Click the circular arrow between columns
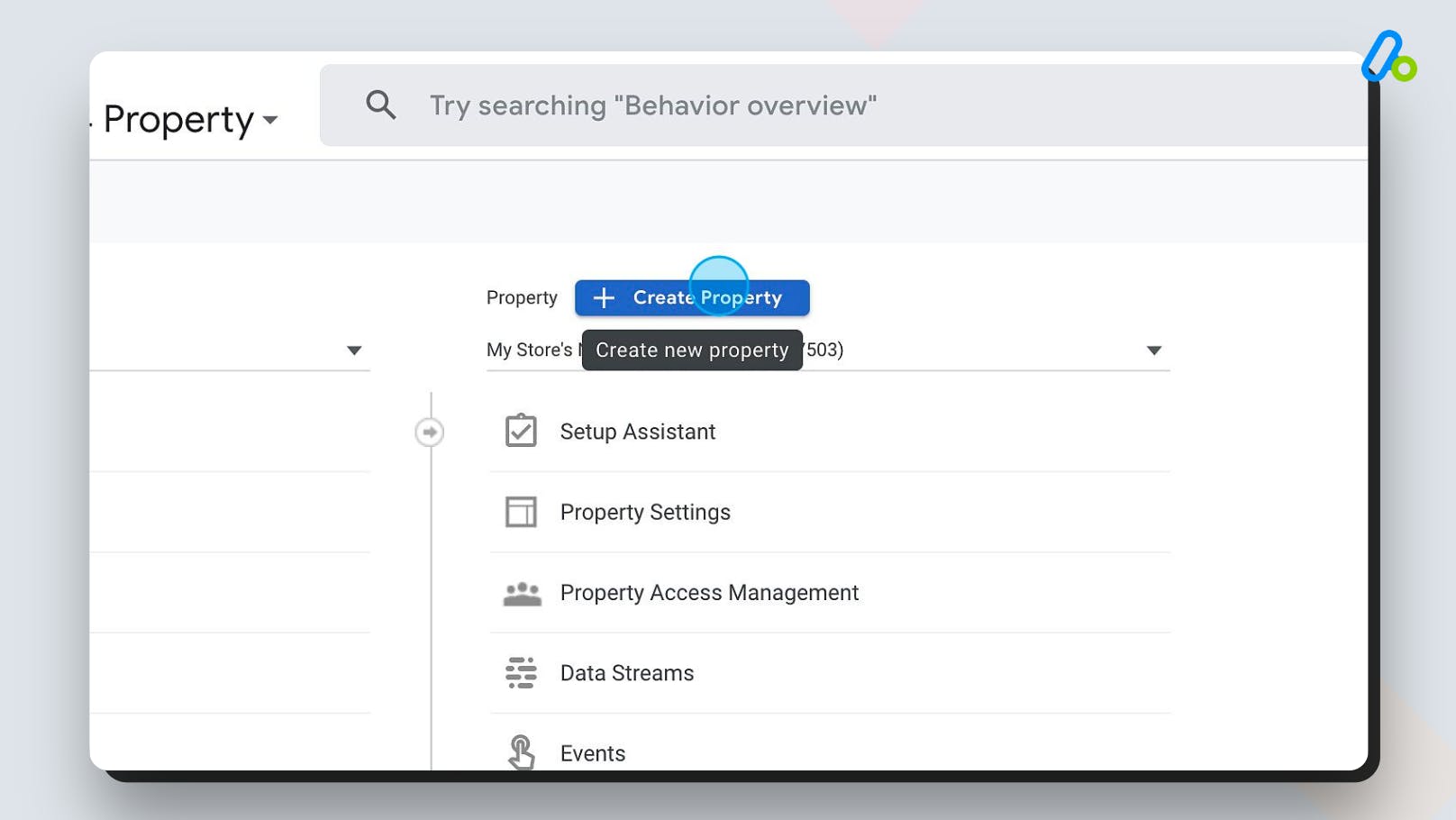The width and height of the screenshot is (1456, 820). click(430, 432)
